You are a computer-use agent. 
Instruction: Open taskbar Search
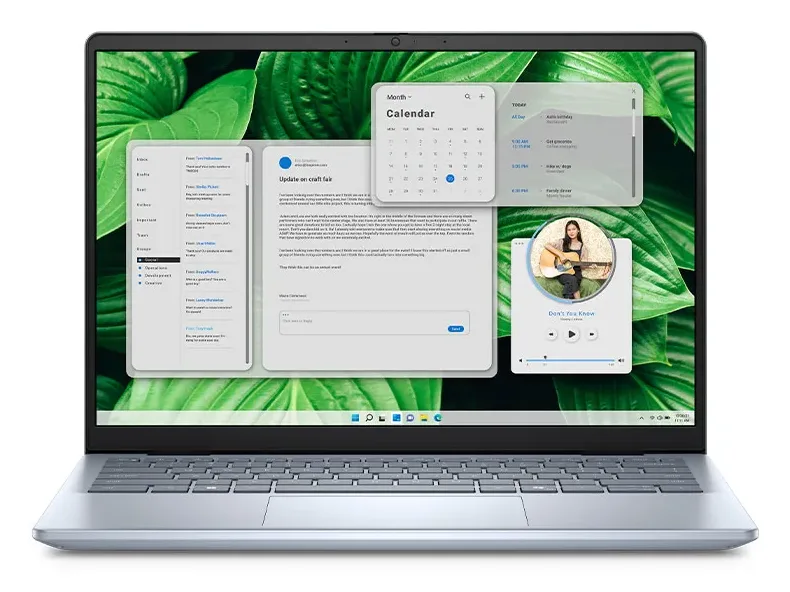[369, 418]
